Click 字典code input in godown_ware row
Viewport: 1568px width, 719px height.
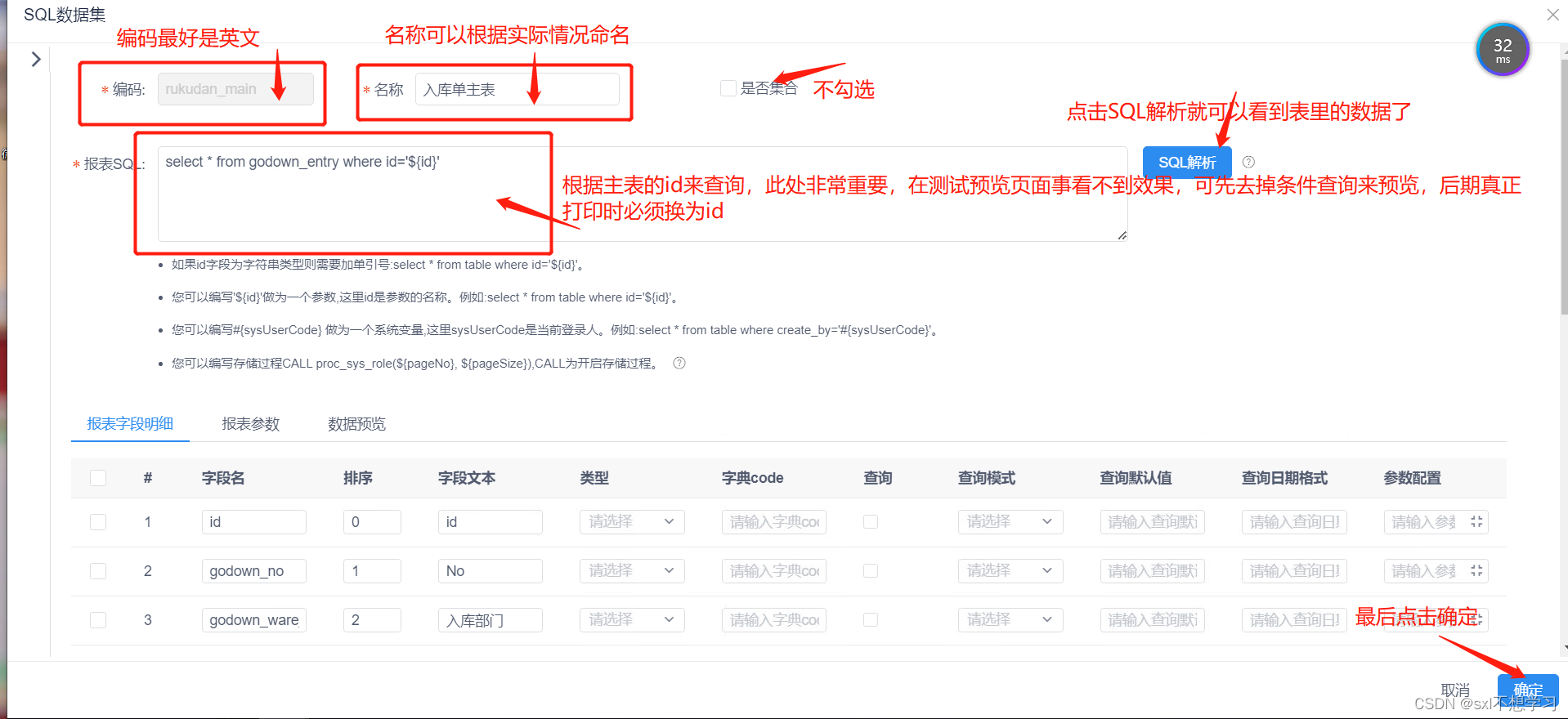pos(774,620)
